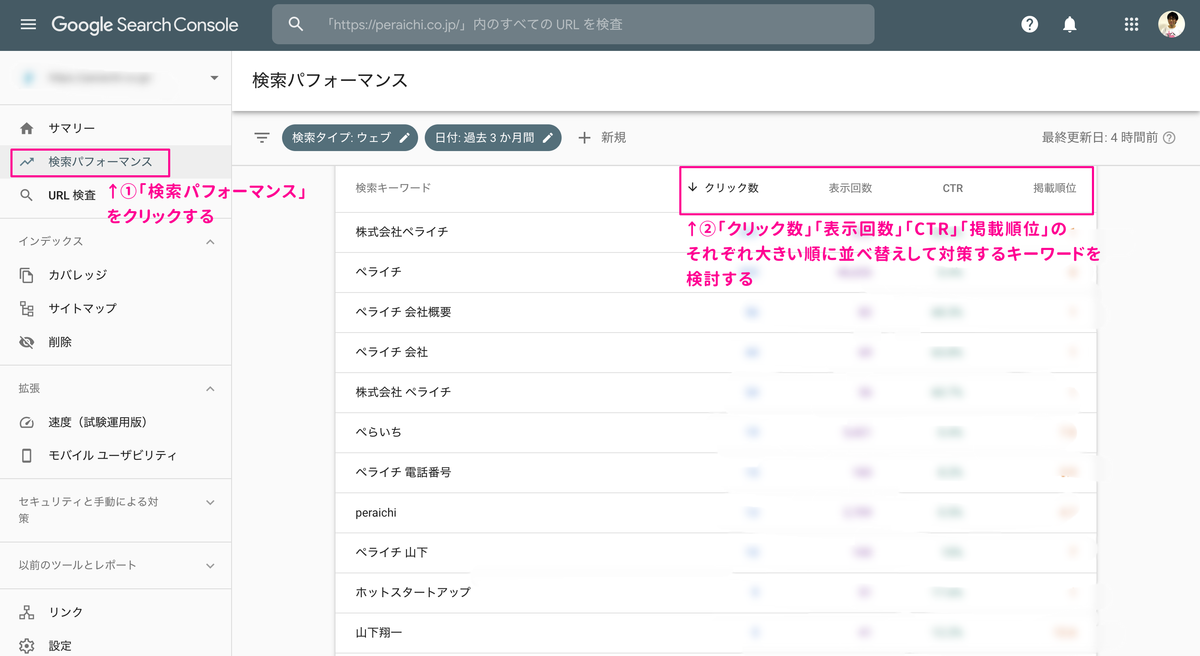Open the property selector dropdown
Image resolution: width=1200 pixels, height=656 pixels.
[213, 78]
